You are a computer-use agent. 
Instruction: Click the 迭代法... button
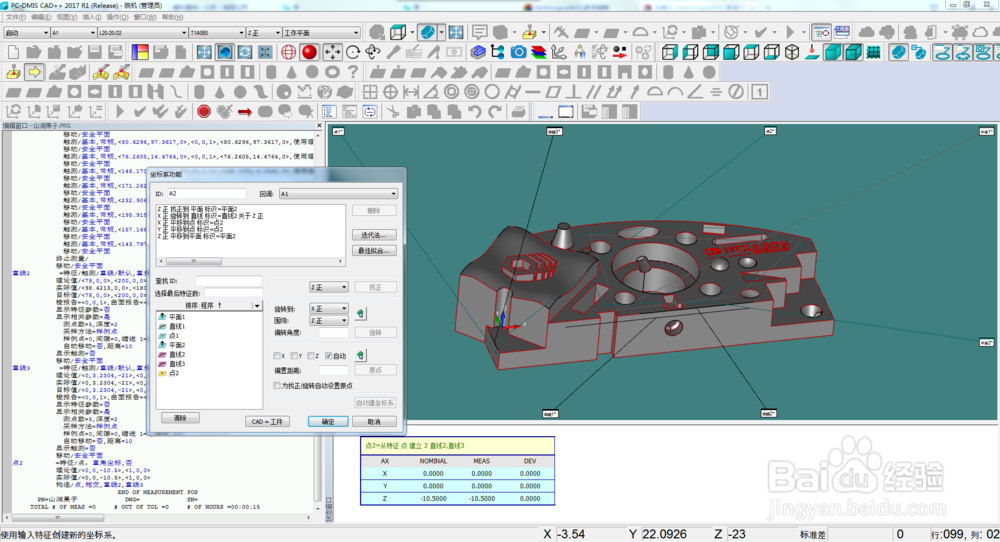pos(374,235)
